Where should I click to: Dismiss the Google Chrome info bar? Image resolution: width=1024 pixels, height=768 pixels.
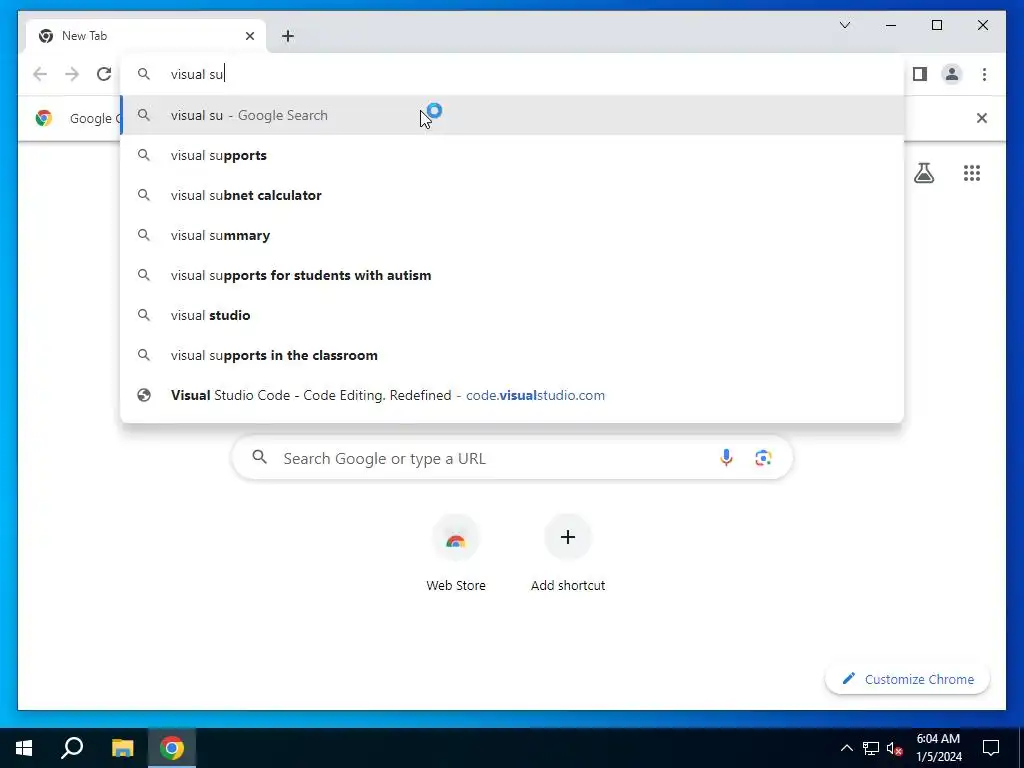(982, 118)
